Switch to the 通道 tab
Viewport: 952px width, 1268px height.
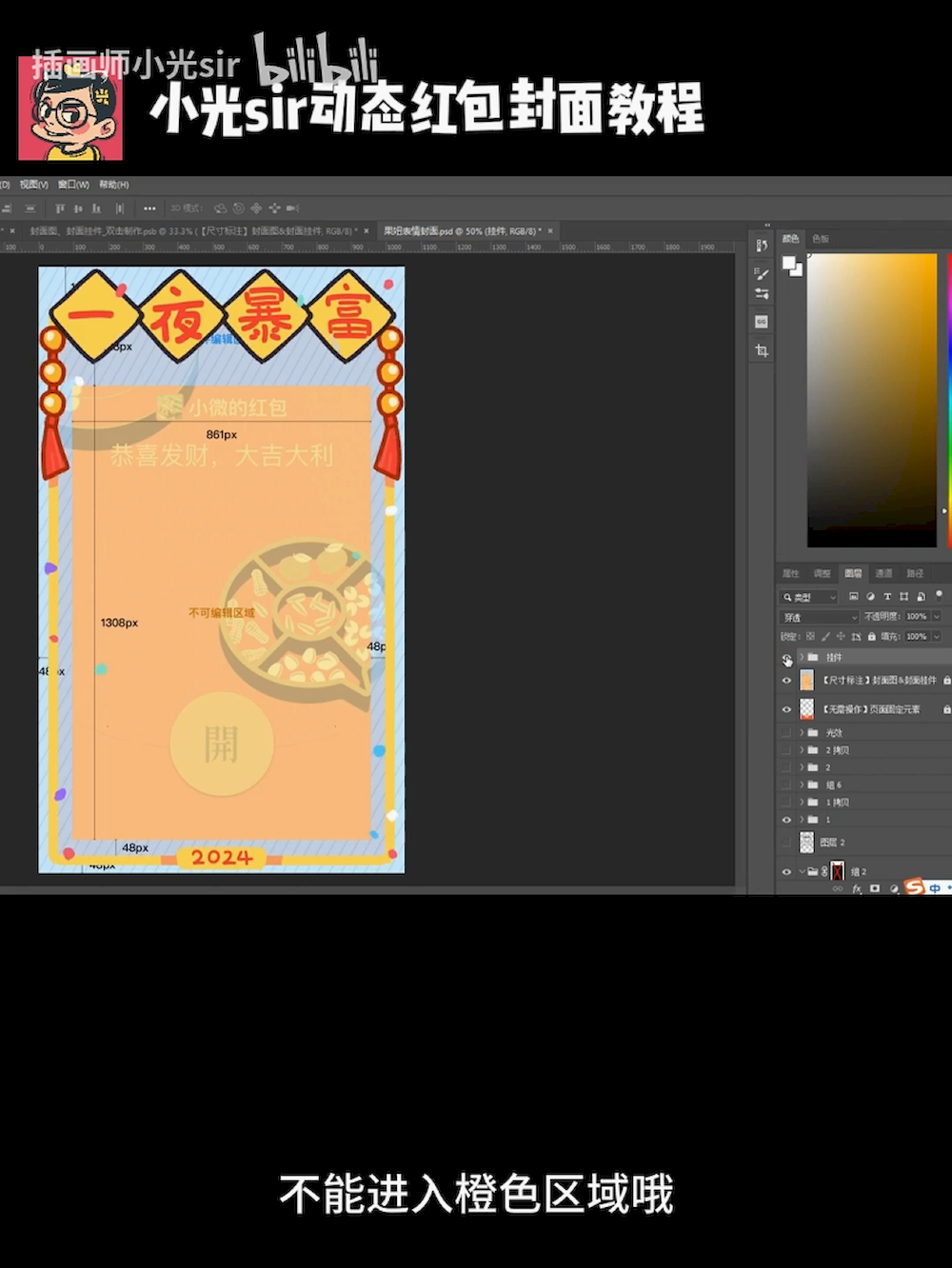tap(883, 573)
